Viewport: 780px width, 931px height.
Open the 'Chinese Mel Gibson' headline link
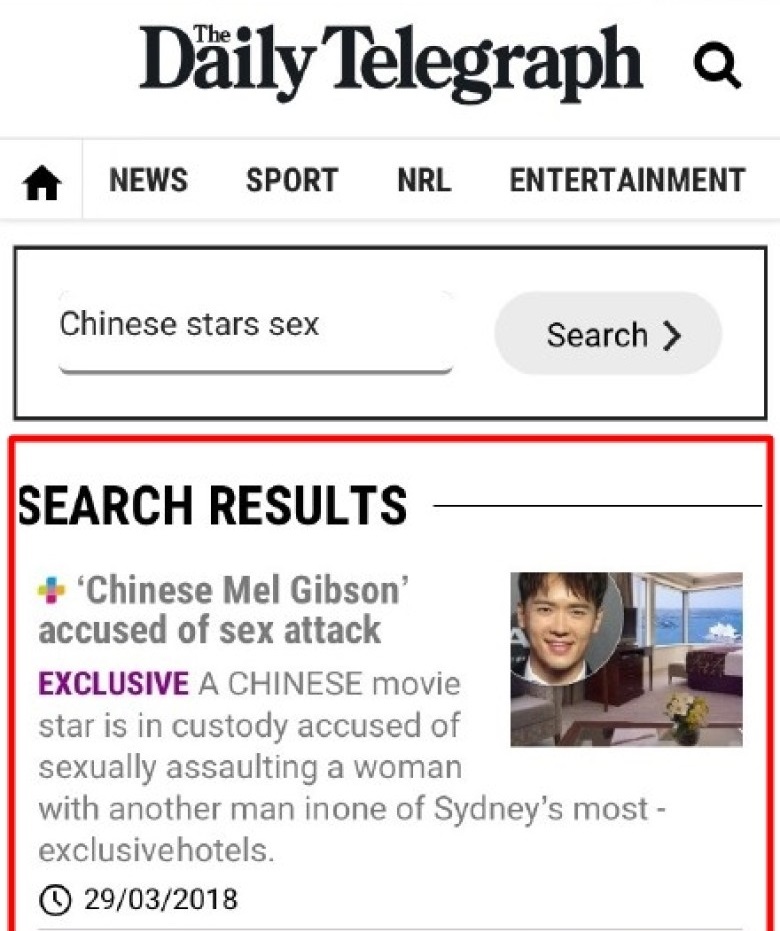coord(224,610)
